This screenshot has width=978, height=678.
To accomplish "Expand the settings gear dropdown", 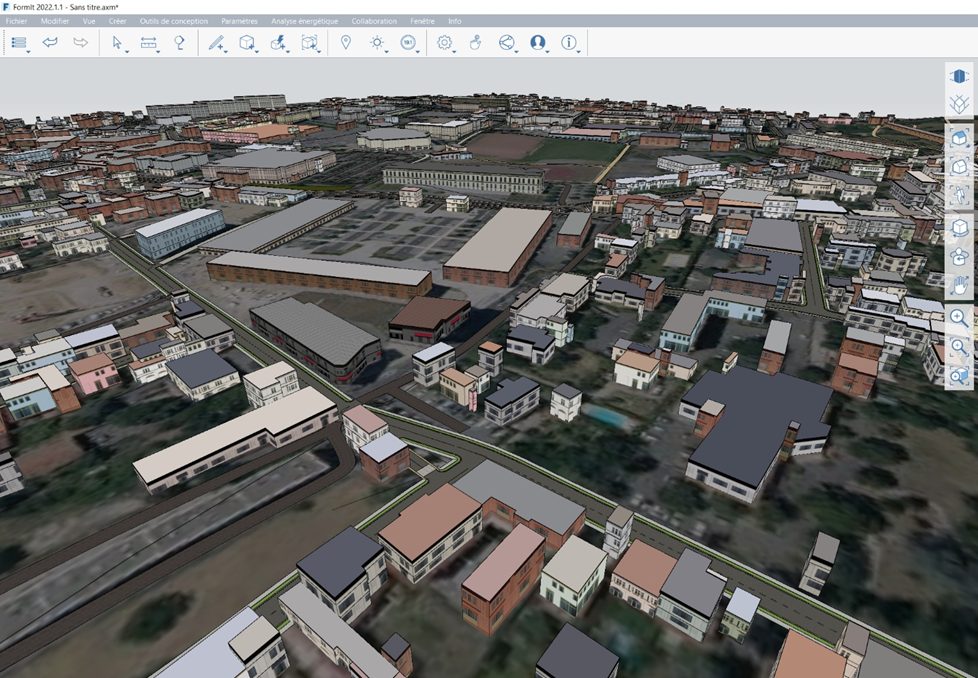I will coord(453,51).
